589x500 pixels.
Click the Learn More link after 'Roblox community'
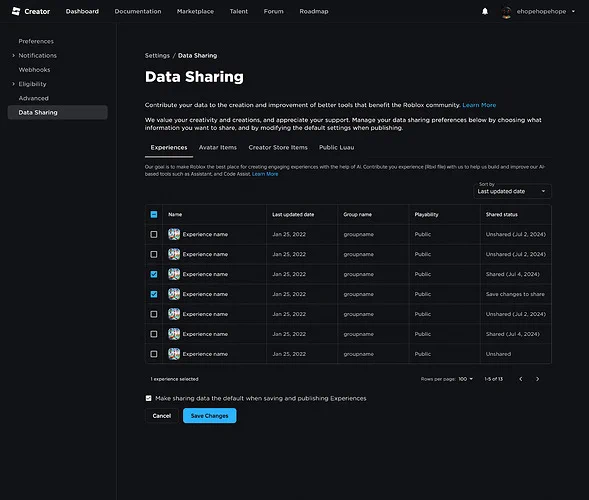479,105
